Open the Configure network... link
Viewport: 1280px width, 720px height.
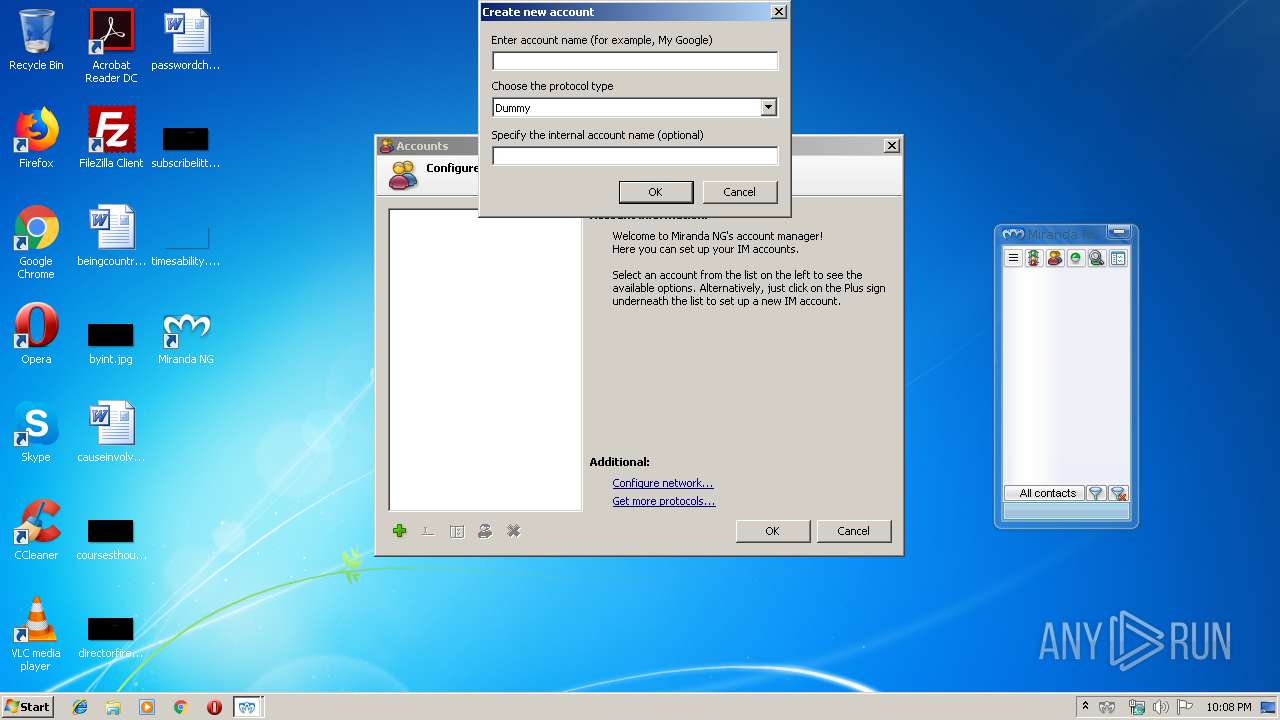pyautogui.click(x=663, y=483)
